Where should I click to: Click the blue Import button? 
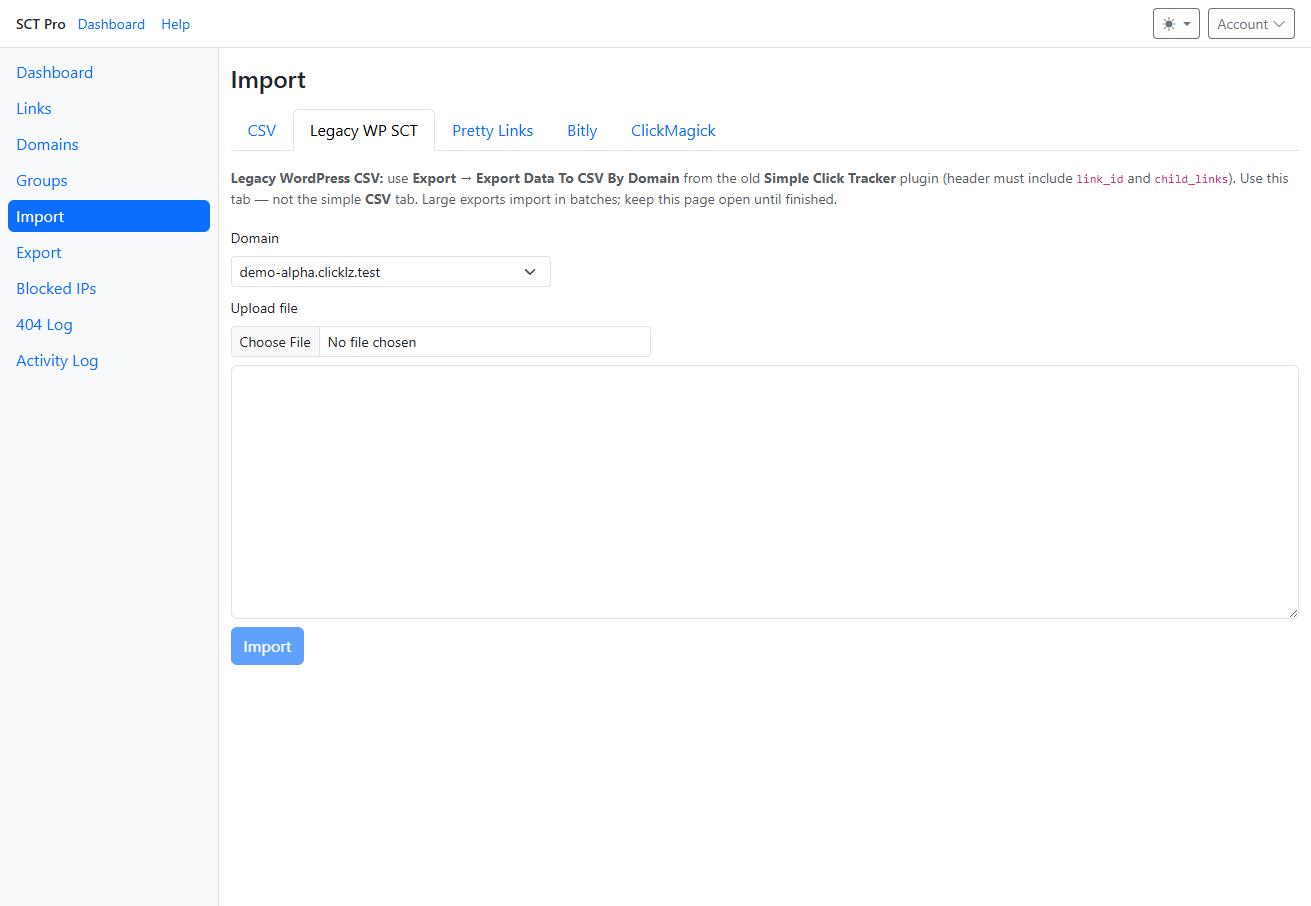pos(267,646)
